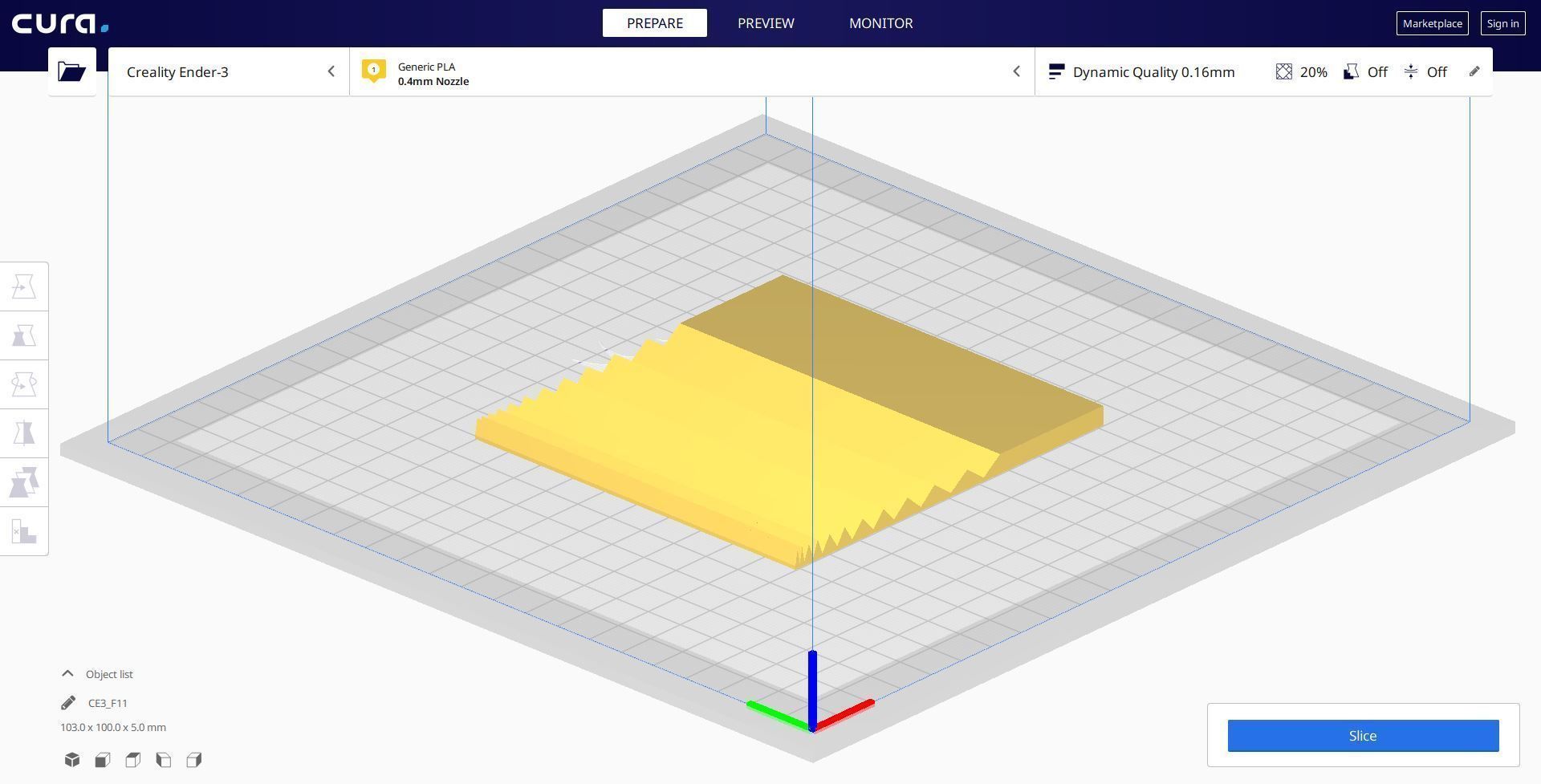Edit print settings with pencil icon
The image size is (1541, 784).
(x=1474, y=71)
